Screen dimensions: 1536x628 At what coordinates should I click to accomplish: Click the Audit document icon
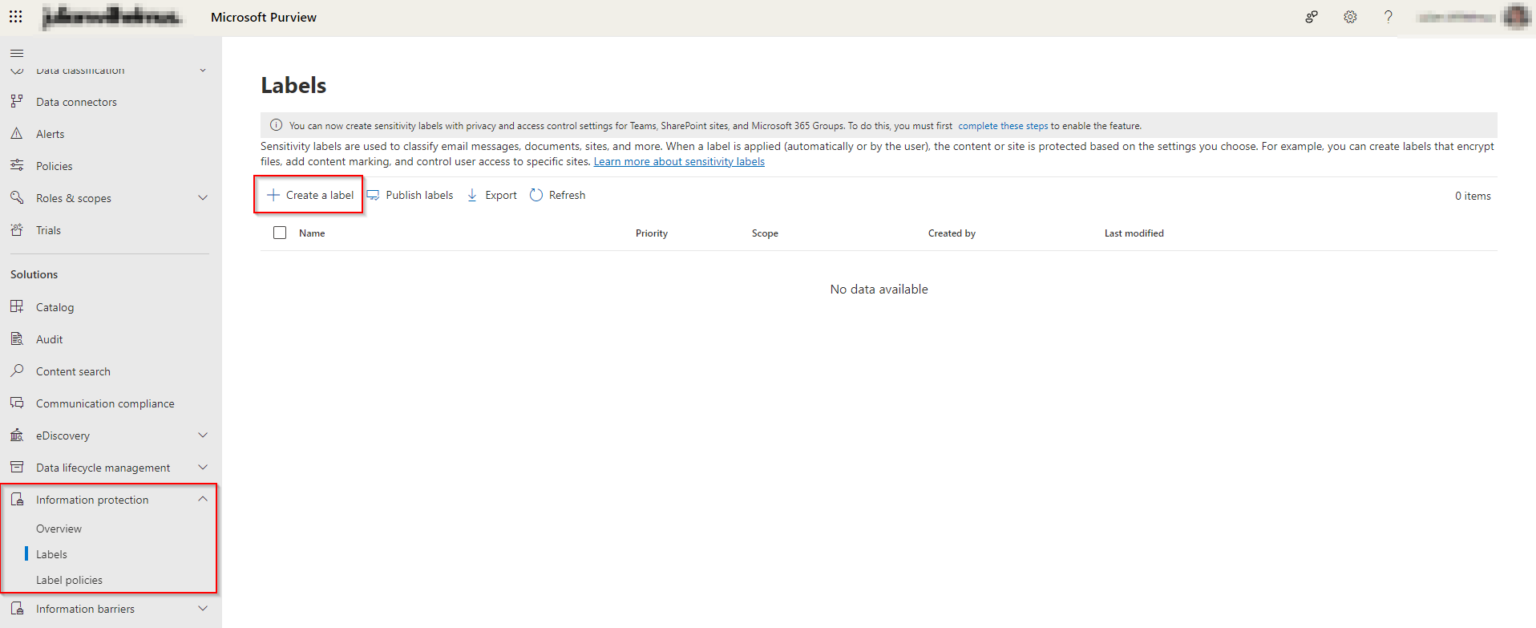17,339
